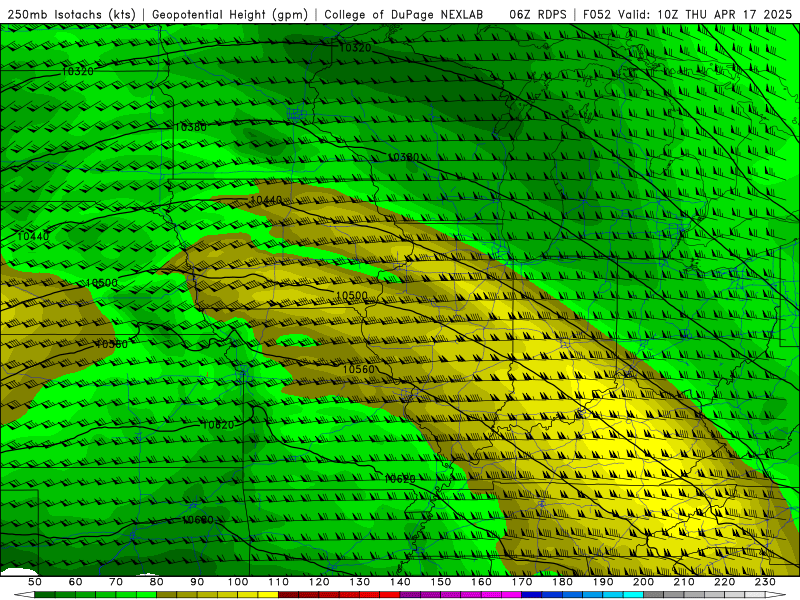The image size is (800, 600).
Task: Click the '250mb Isotachs (kts)' title text
Action: pos(71,15)
